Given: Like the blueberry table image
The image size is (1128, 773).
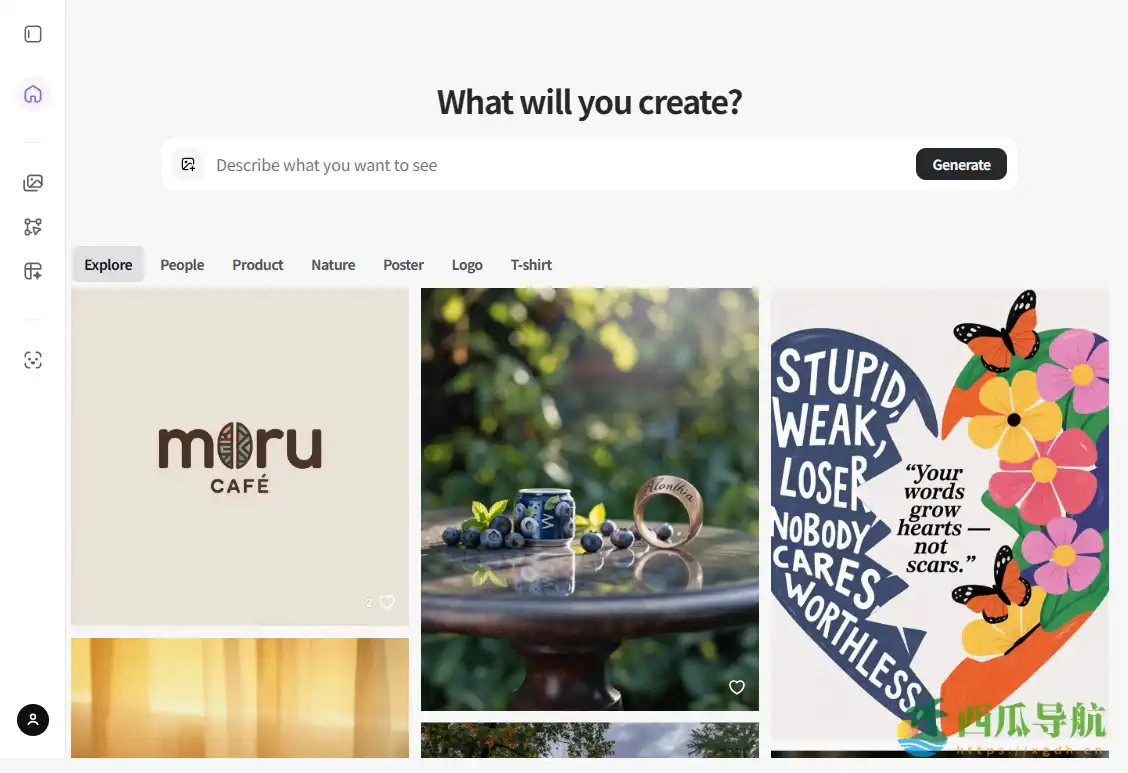Looking at the screenshot, I should point(737,687).
